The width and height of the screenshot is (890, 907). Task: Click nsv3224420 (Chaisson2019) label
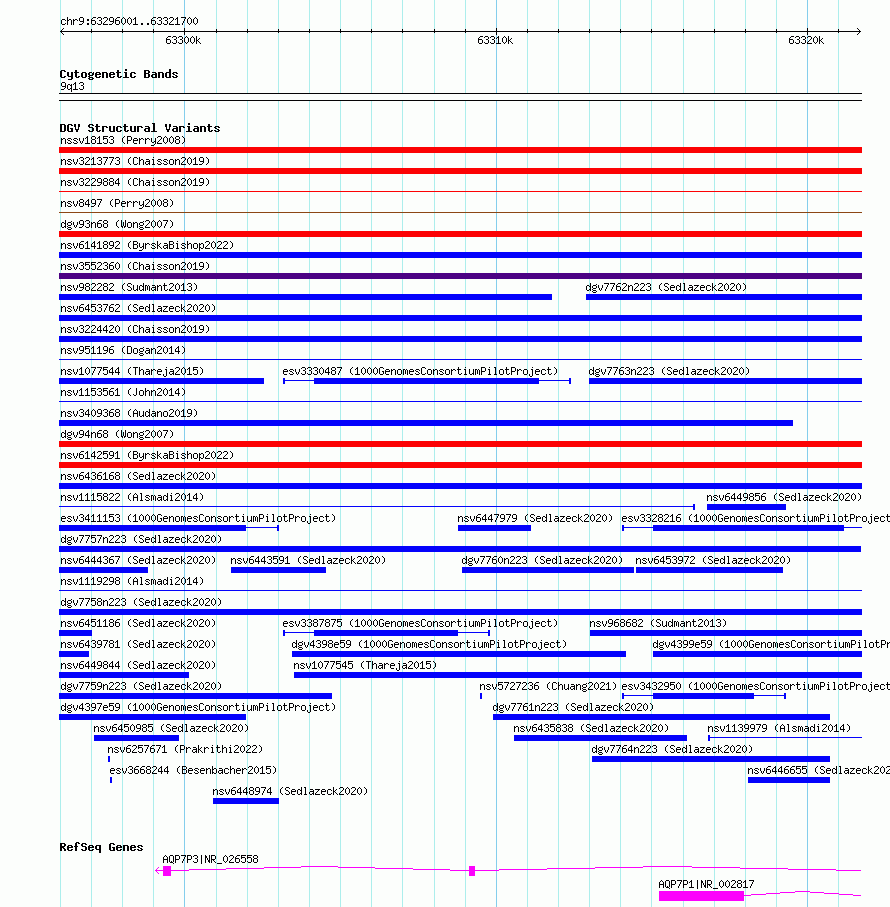tap(135, 329)
